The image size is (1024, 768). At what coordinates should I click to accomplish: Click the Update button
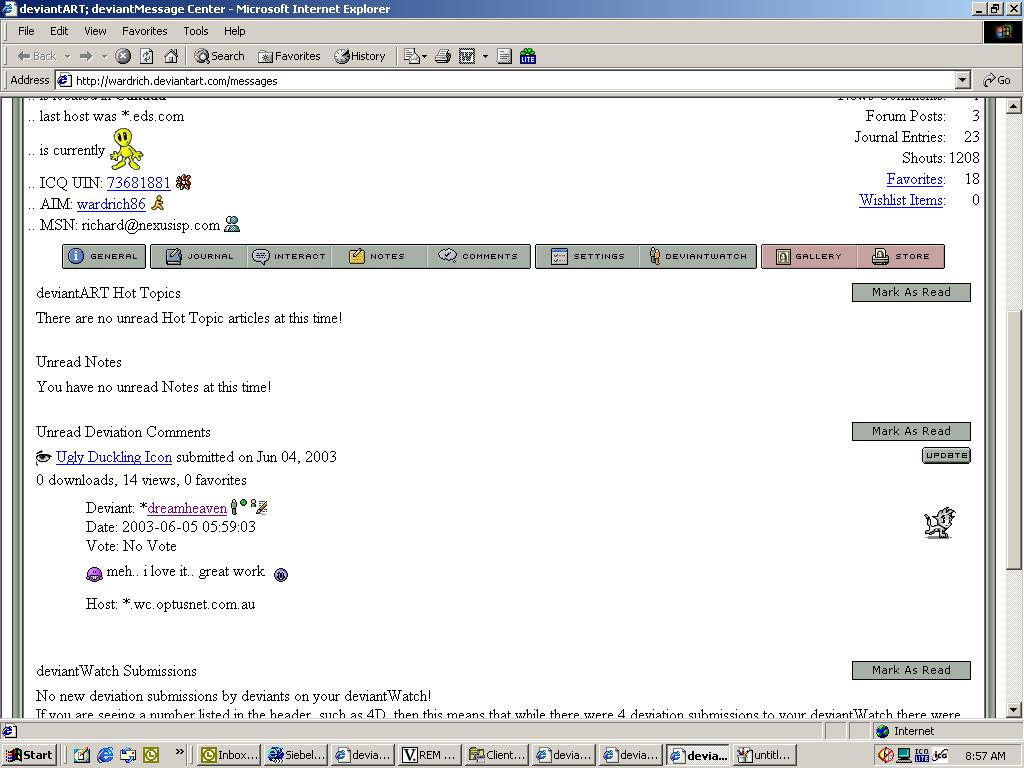946,455
